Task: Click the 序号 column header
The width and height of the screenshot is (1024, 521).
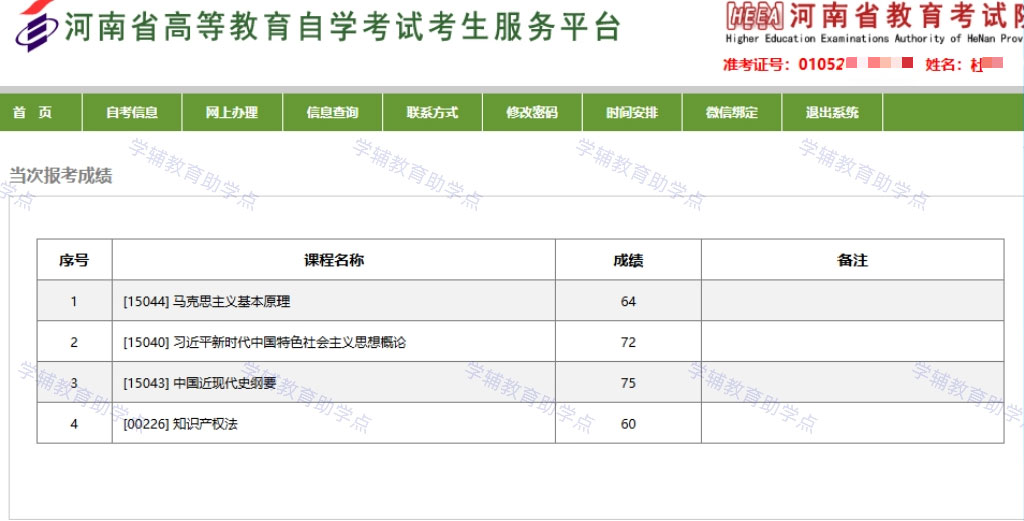Action: tap(74, 260)
